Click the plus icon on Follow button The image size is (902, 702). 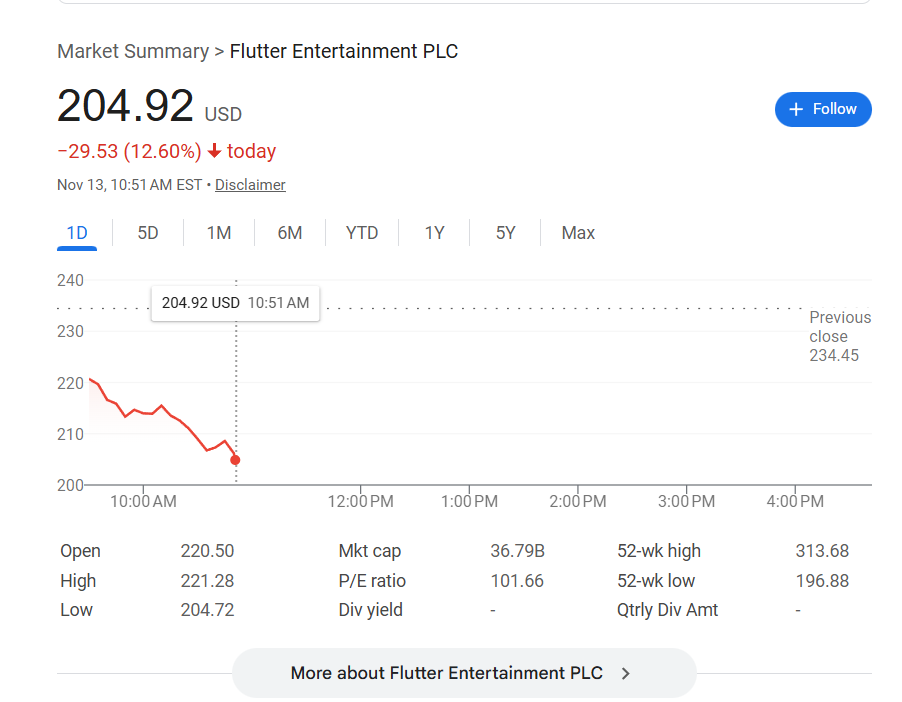[796, 109]
